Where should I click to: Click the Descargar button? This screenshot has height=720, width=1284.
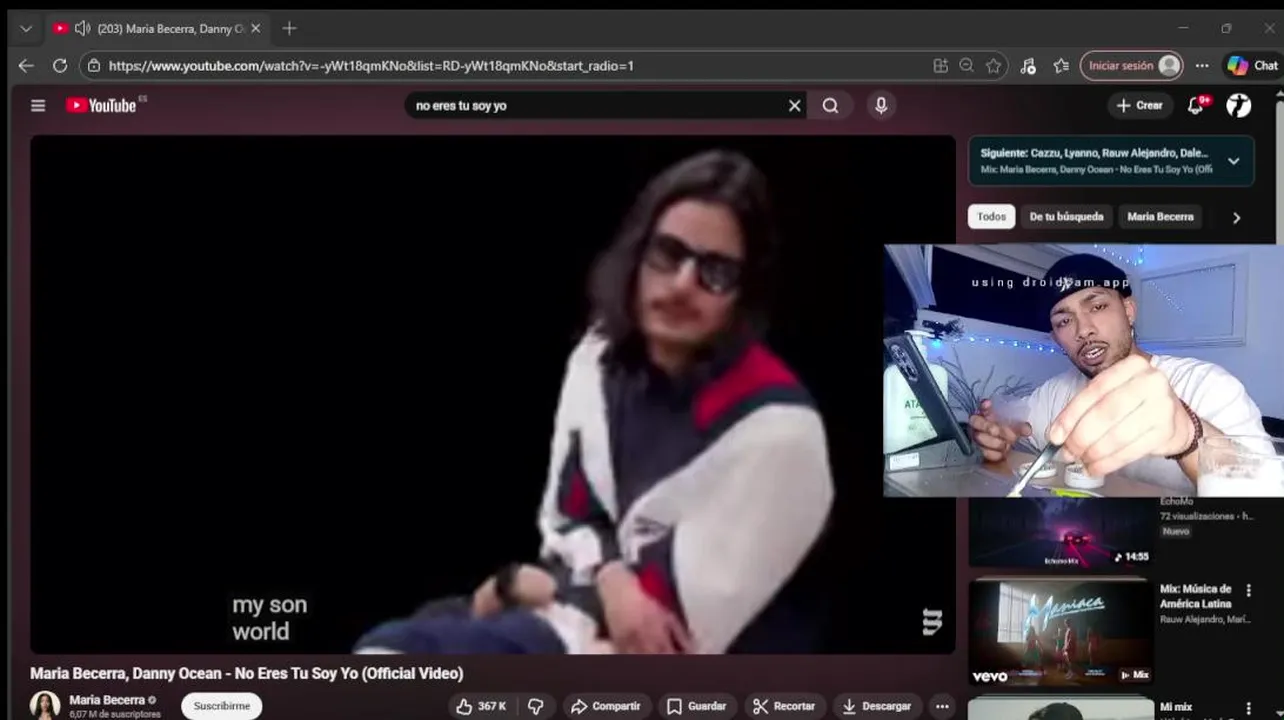tap(876, 706)
